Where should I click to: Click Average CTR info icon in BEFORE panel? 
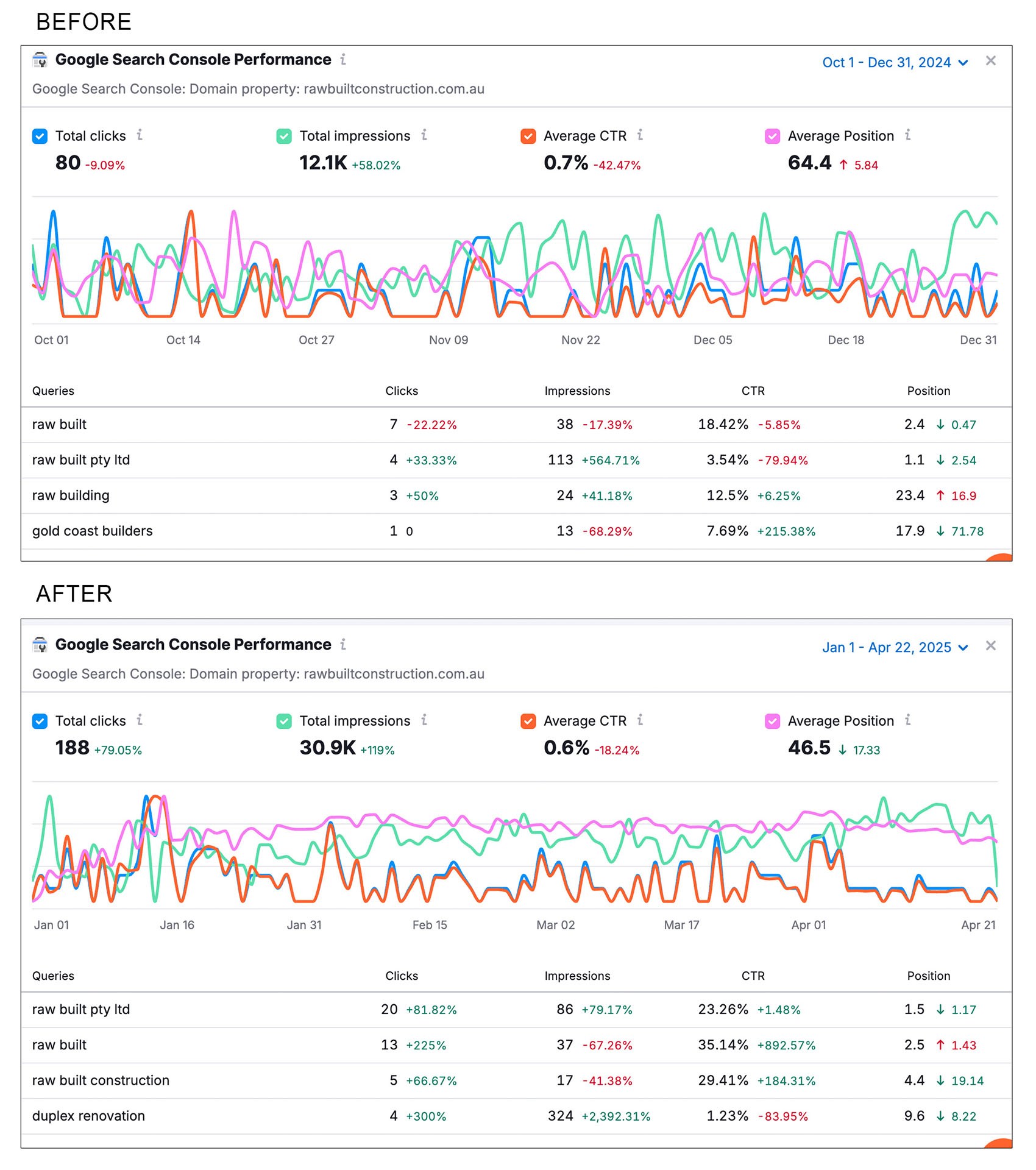(x=640, y=135)
